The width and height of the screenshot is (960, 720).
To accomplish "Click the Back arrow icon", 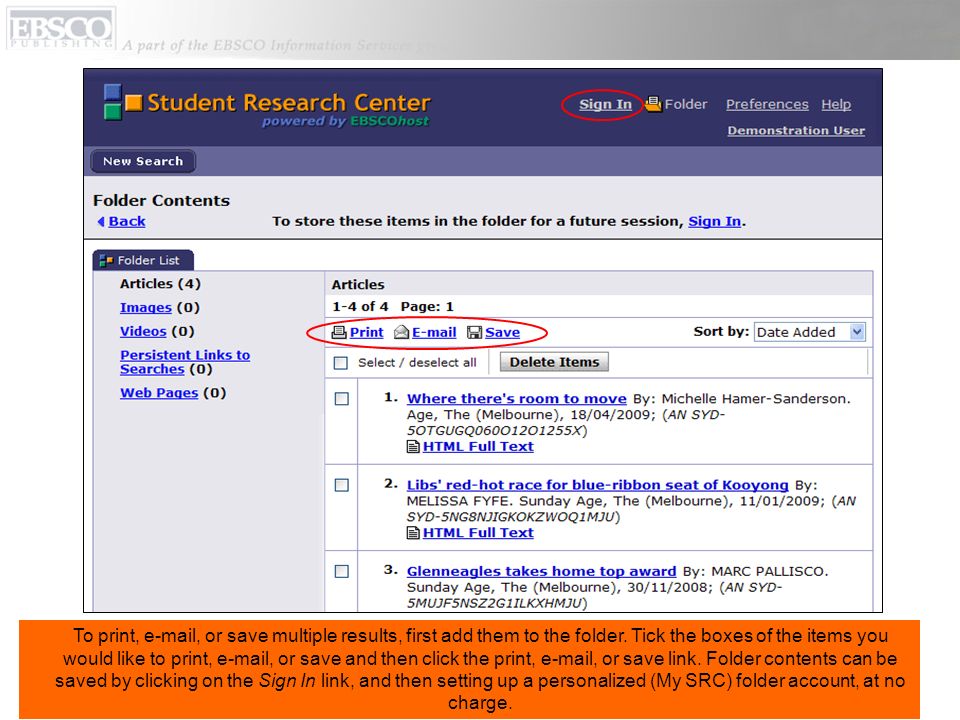I will pos(101,222).
